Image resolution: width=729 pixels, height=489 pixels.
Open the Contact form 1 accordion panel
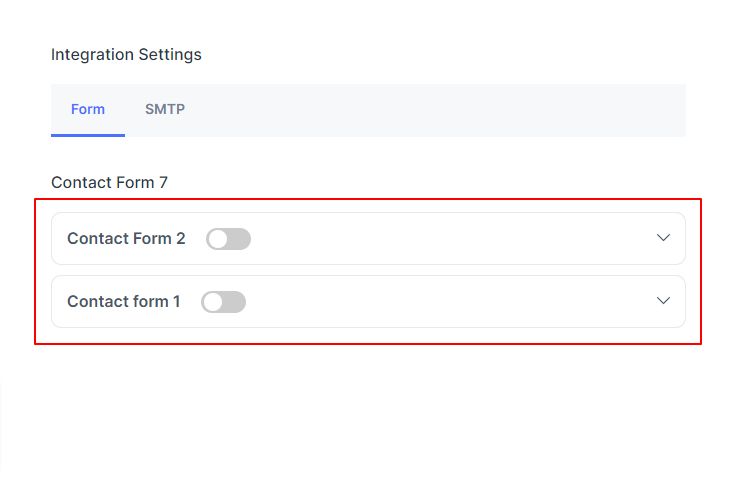[x=368, y=302]
